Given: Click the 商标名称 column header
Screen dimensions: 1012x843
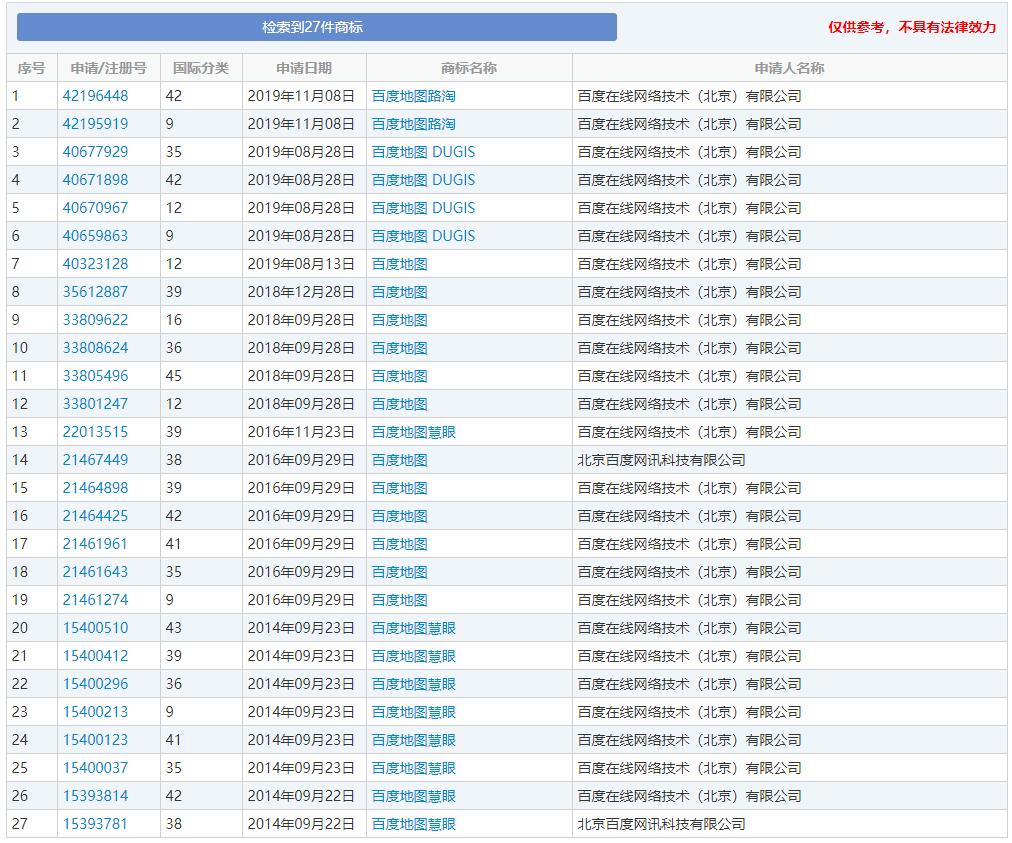Looking at the screenshot, I should (469, 68).
